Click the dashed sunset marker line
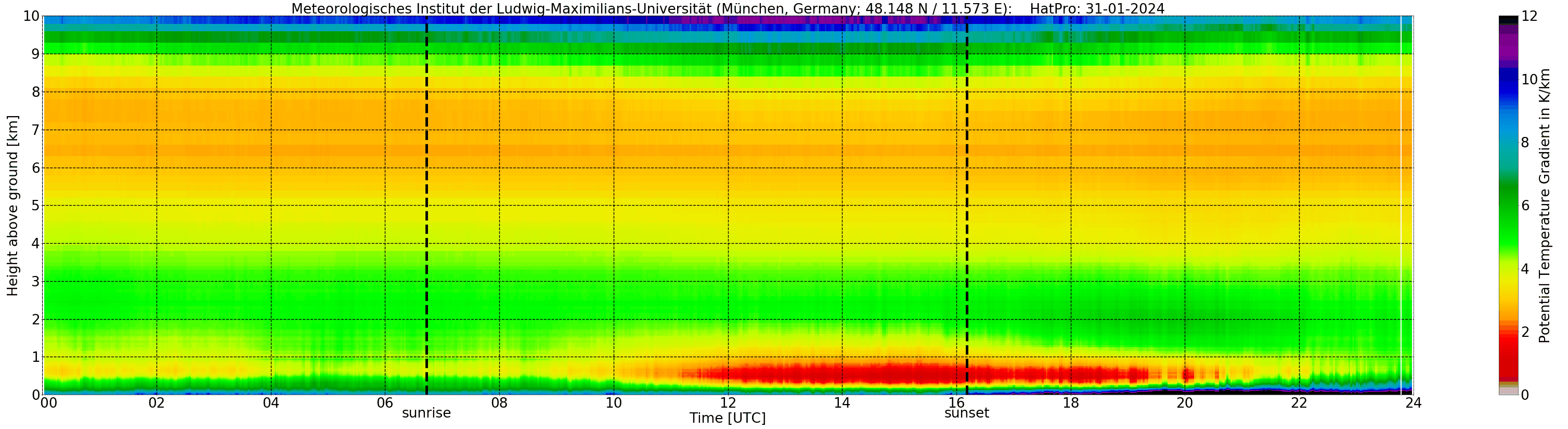 click(x=967, y=205)
